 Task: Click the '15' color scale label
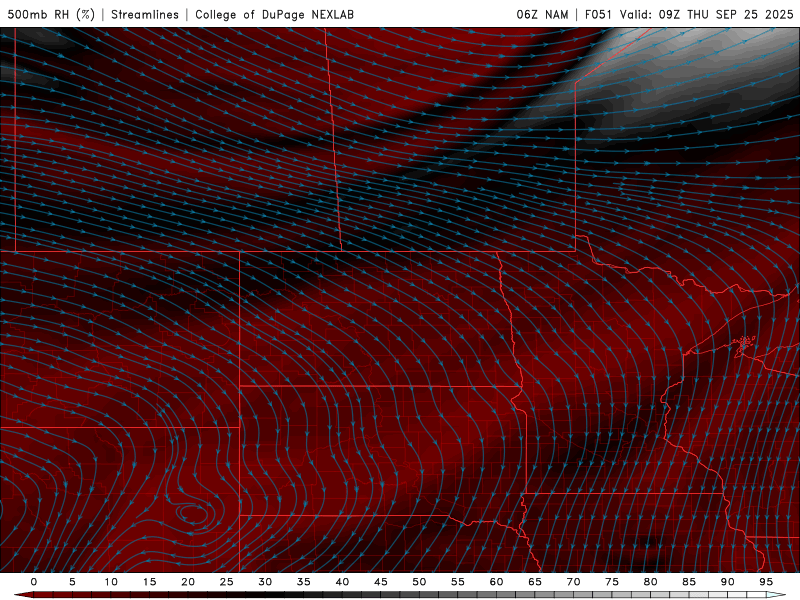pyautogui.click(x=149, y=582)
